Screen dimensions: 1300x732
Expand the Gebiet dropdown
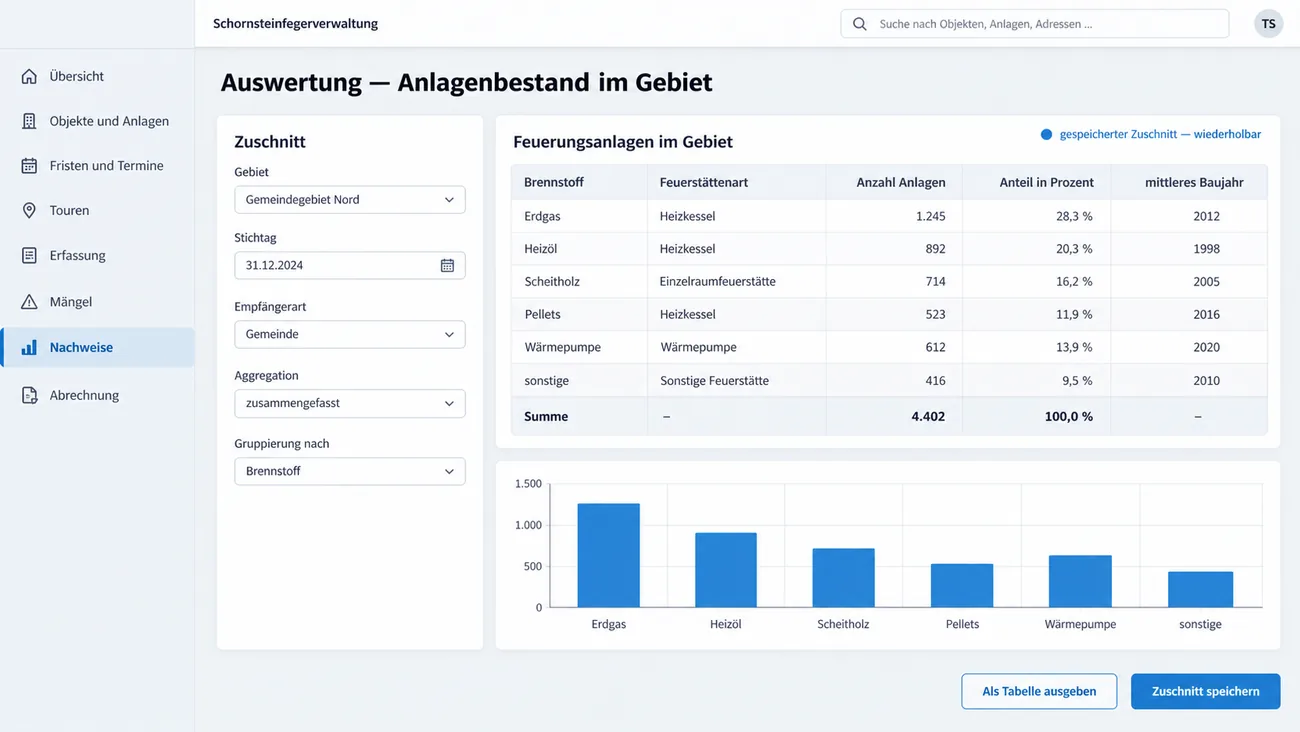pyautogui.click(x=350, y=200)
